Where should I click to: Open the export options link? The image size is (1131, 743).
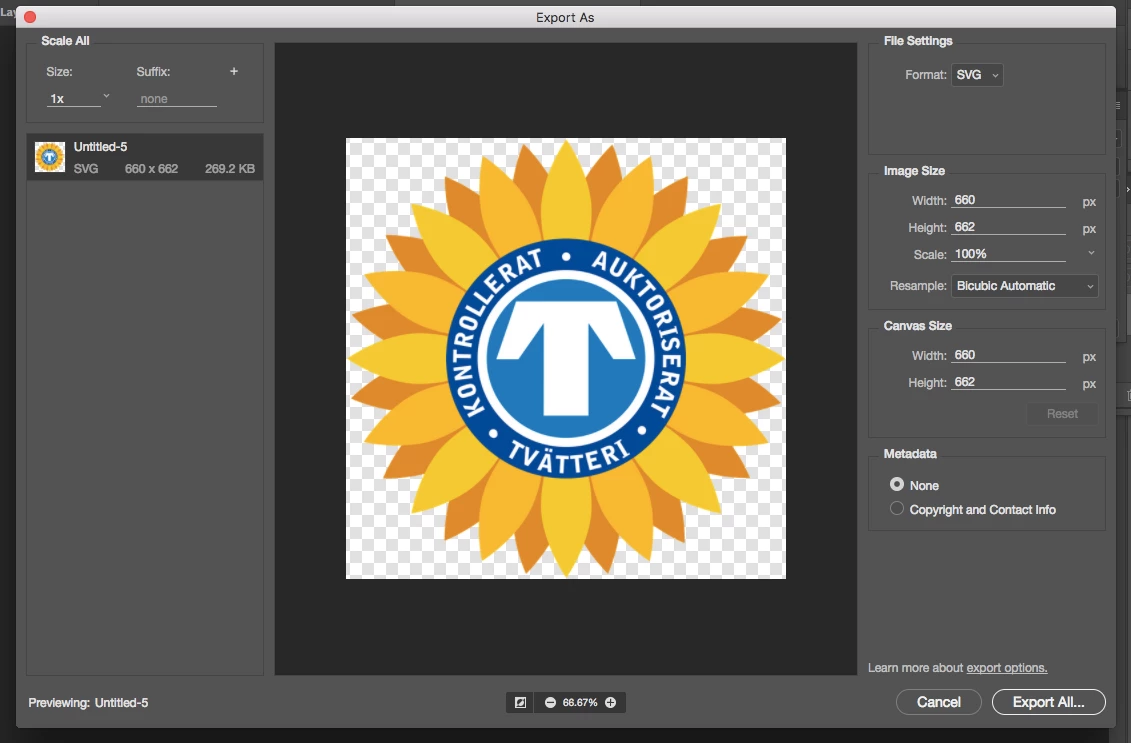(x=1006, y=668)
